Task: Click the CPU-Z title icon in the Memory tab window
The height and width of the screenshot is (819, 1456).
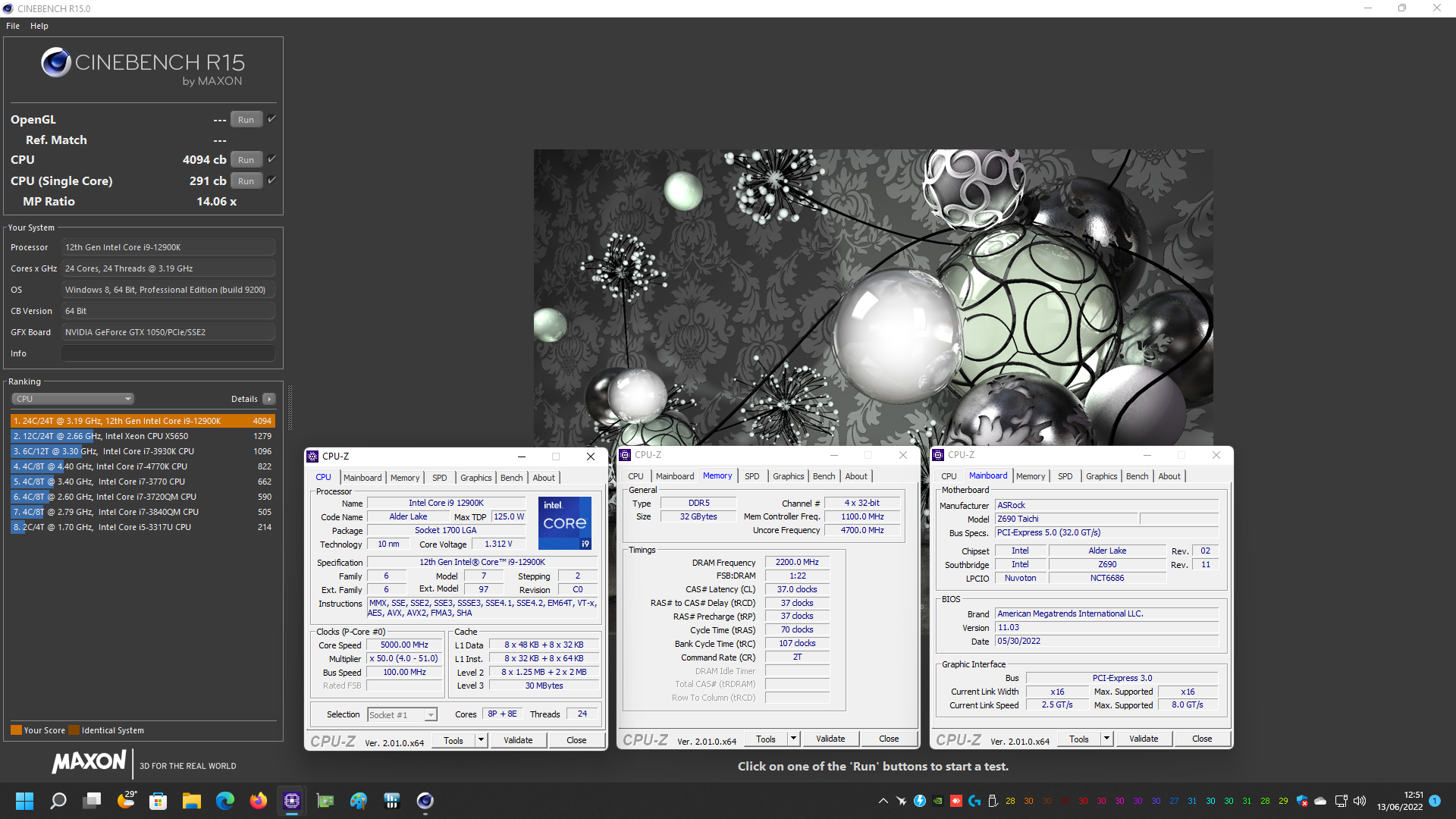Action: (x=625, y=455)
